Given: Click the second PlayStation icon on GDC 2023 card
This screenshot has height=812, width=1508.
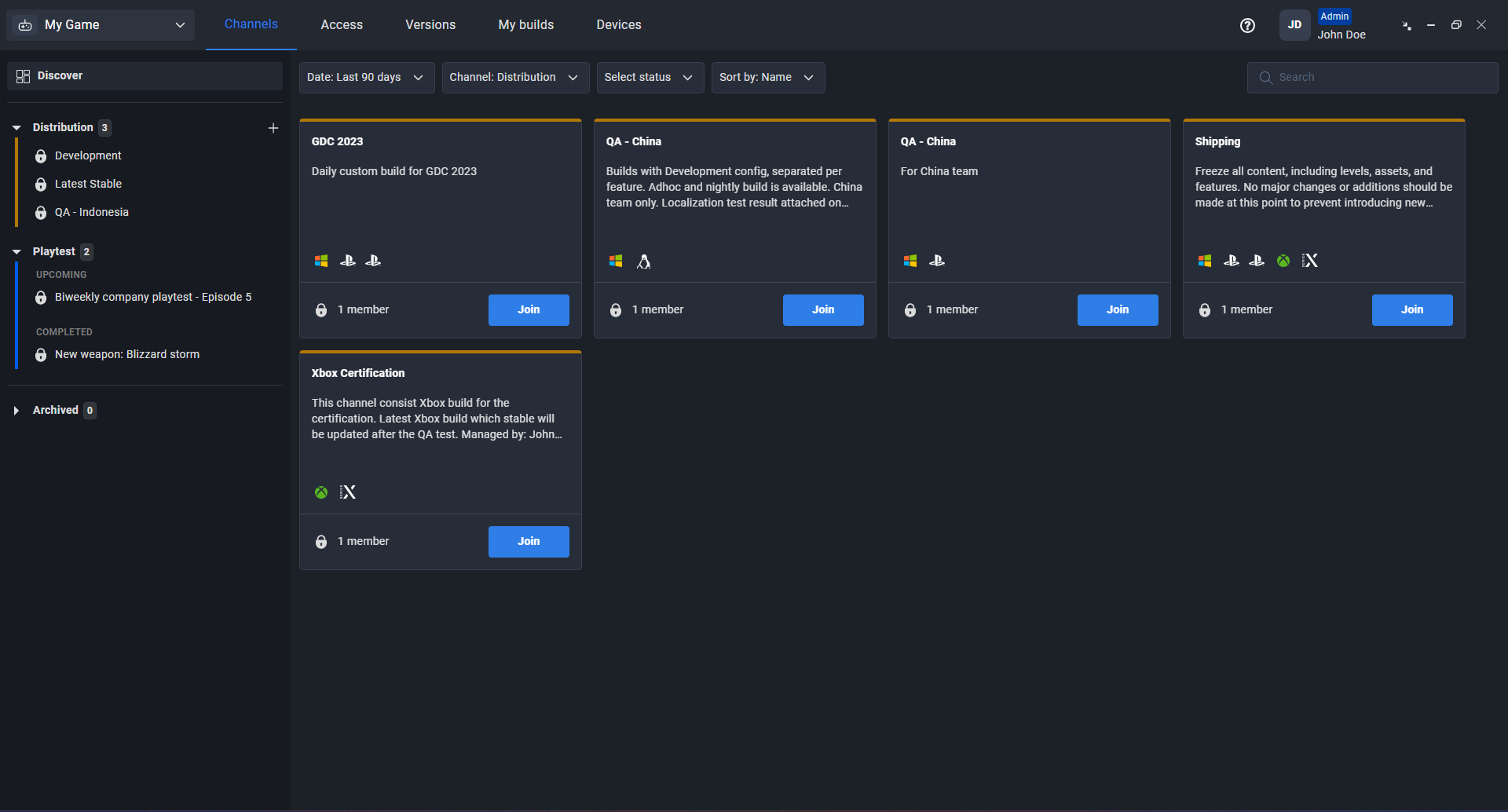Looking at the screenshot, I should pyautogui.click(x=373, y=261).
